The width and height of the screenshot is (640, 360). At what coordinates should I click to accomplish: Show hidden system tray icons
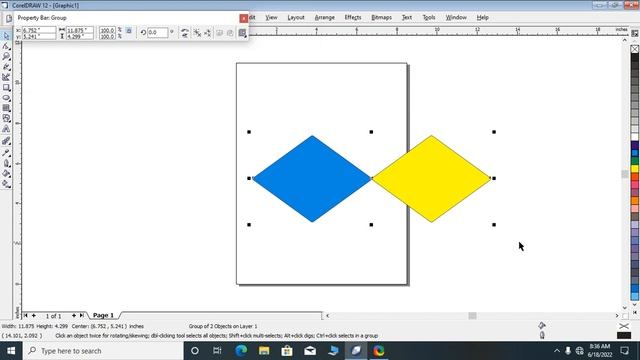[557, 351]
